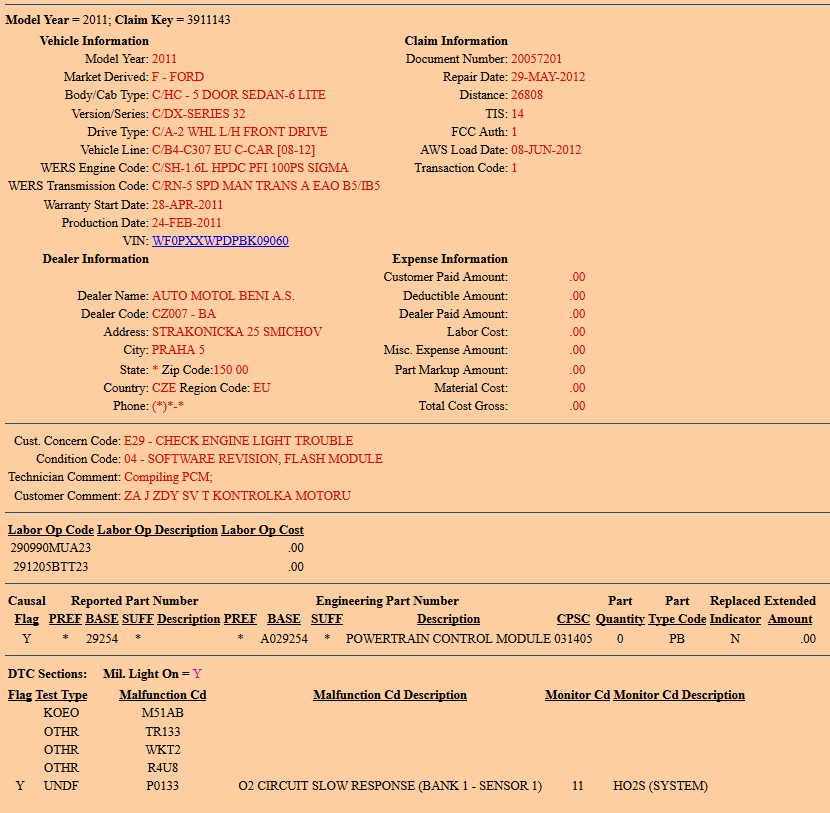Click the Malfunction Cd Description header
830x813 pixels.
coord(390,695)
